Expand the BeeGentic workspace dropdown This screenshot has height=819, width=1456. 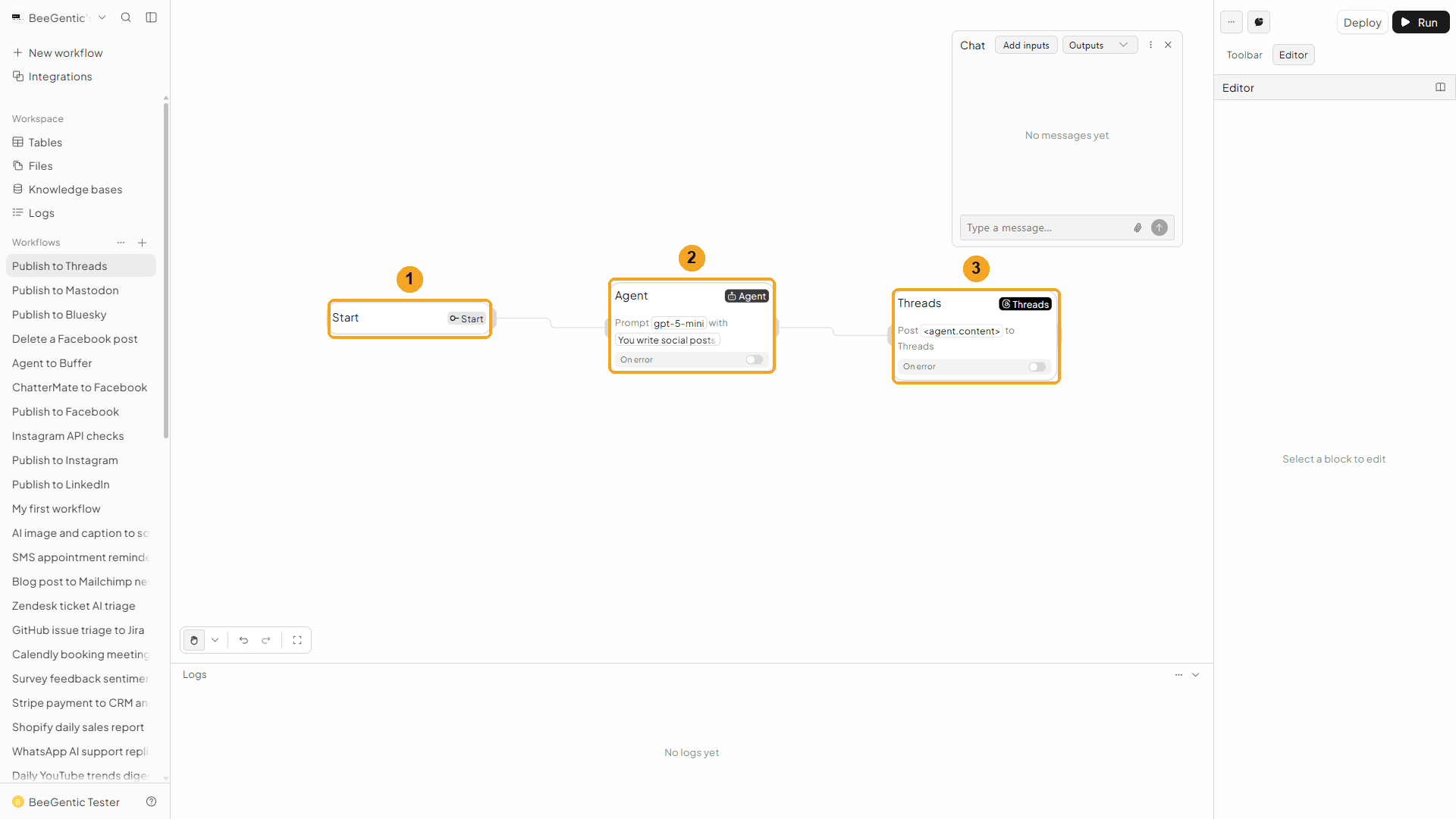click(102, 17)
